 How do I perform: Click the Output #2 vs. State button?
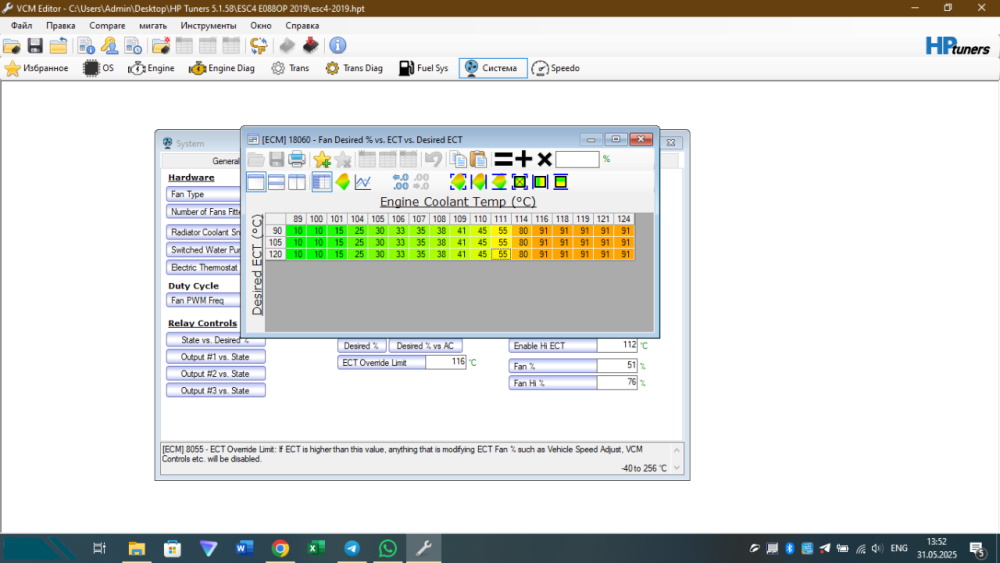pyautogui.click(x=215, y=374)
